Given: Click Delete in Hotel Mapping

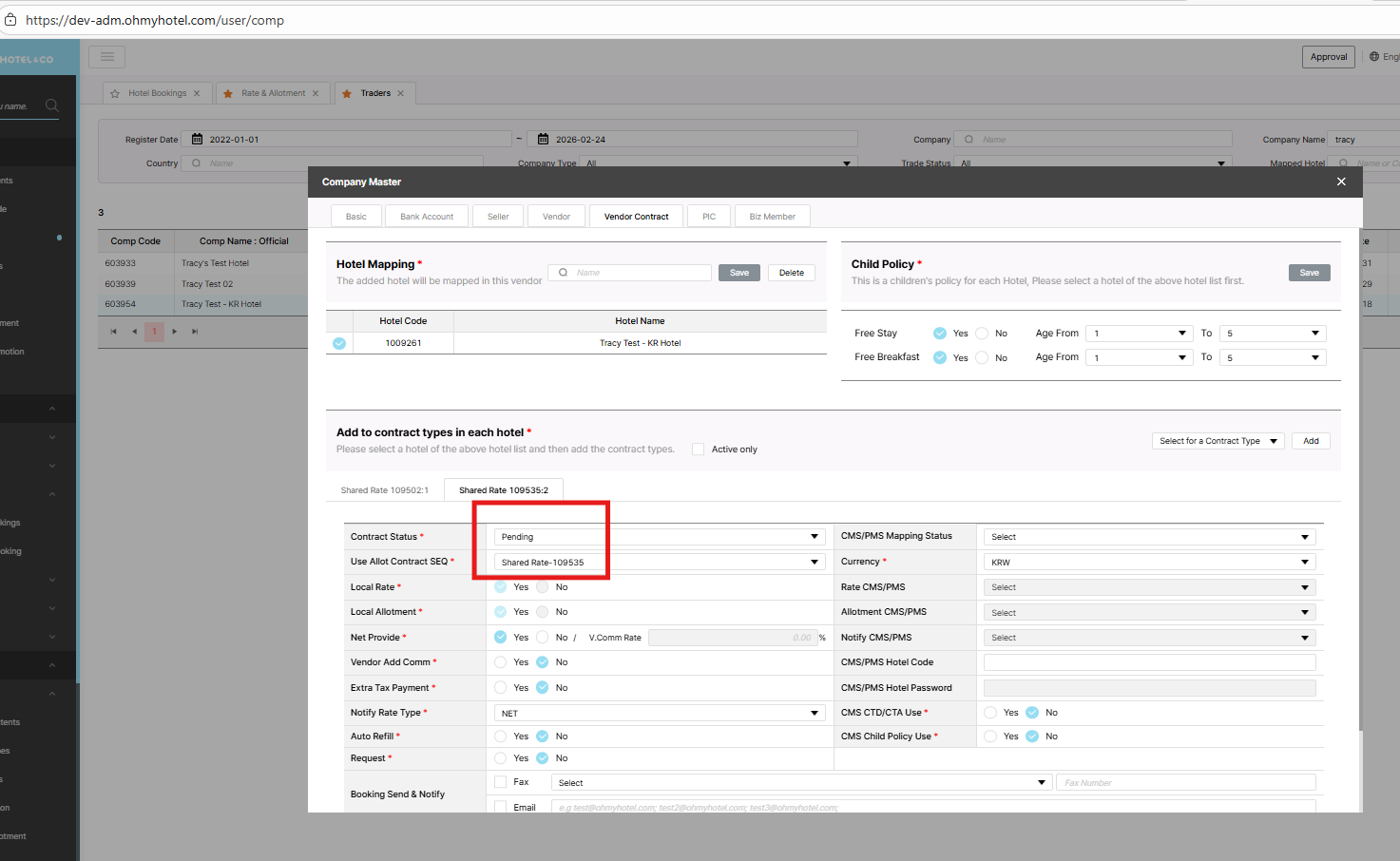Looking at the screenshot, I should [x=791, y=273].
